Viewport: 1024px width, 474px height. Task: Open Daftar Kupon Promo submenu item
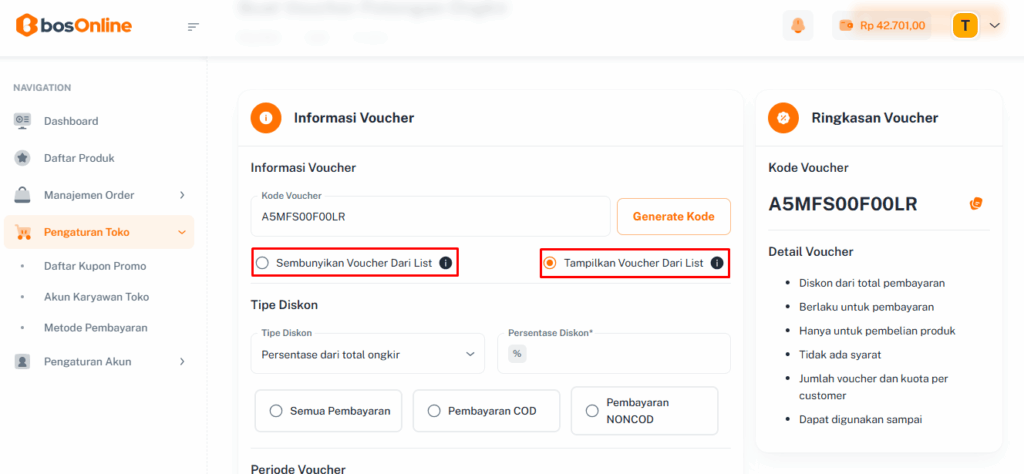pos(95,266)
